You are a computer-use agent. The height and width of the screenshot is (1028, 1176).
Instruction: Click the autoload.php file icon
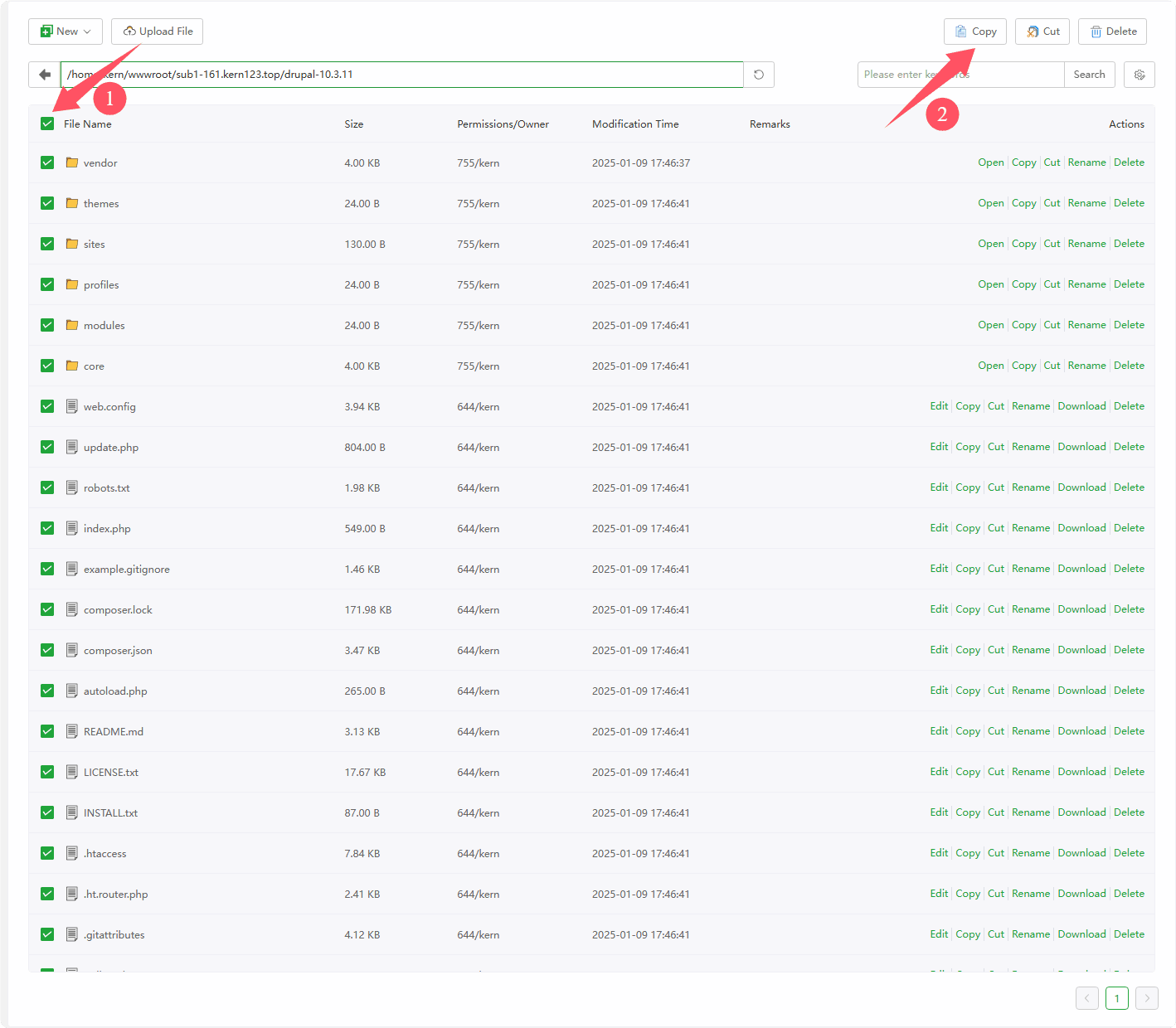(72, 691)
